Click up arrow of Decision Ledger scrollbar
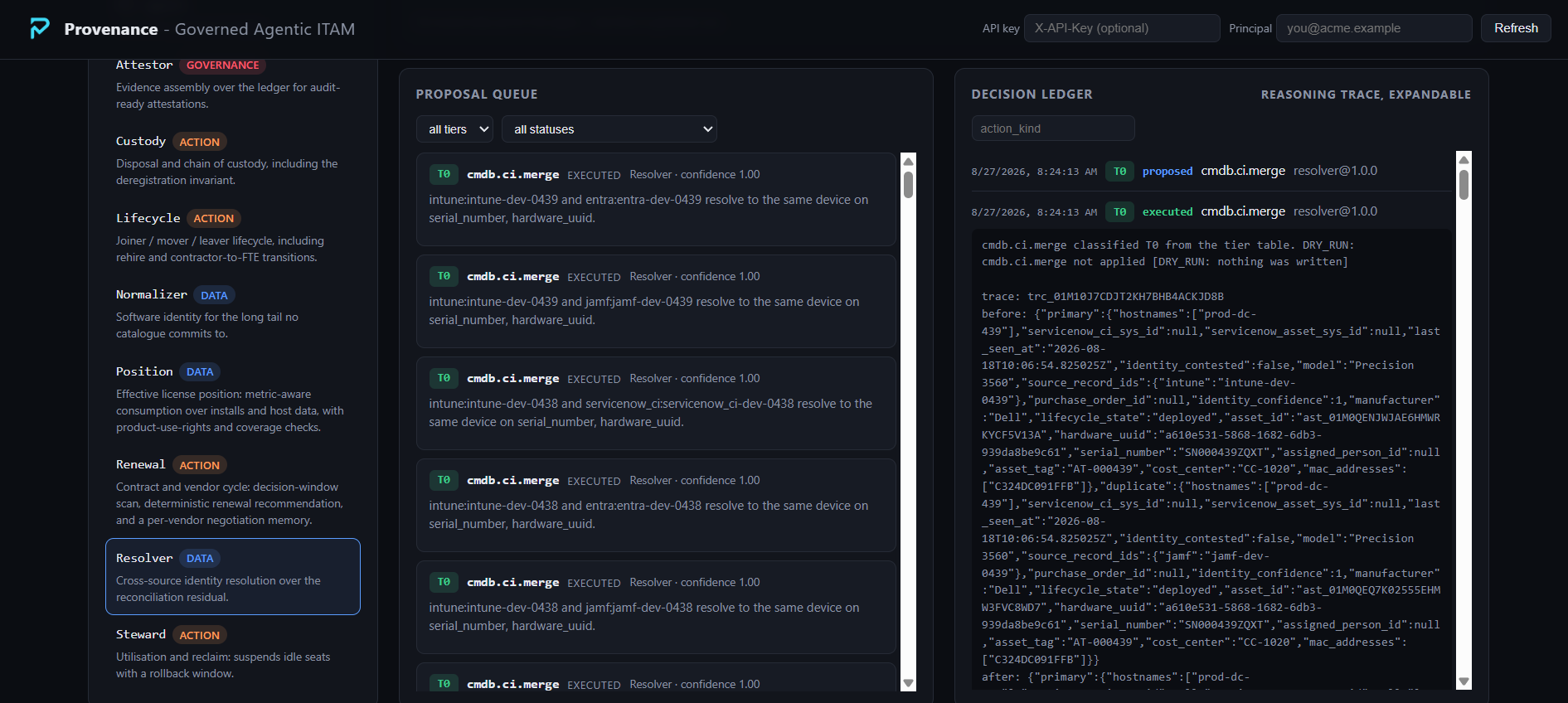The image size is (1568, 703). coord(1464,159)
